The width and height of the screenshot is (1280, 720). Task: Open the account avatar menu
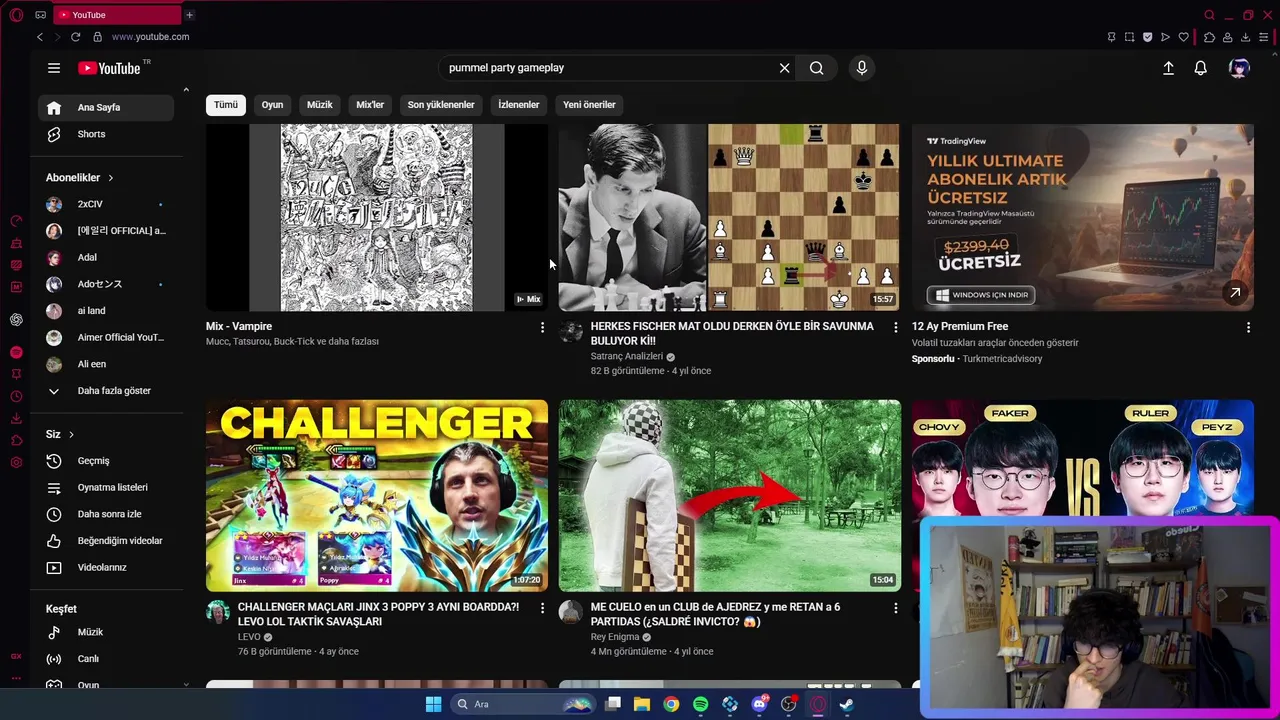pos(1239,68)
